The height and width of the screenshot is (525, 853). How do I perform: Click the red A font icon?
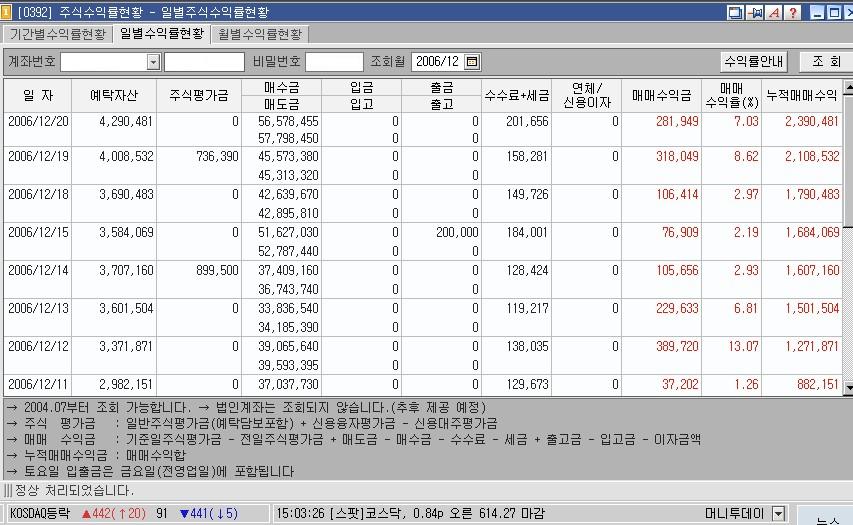tap(773, 12)
